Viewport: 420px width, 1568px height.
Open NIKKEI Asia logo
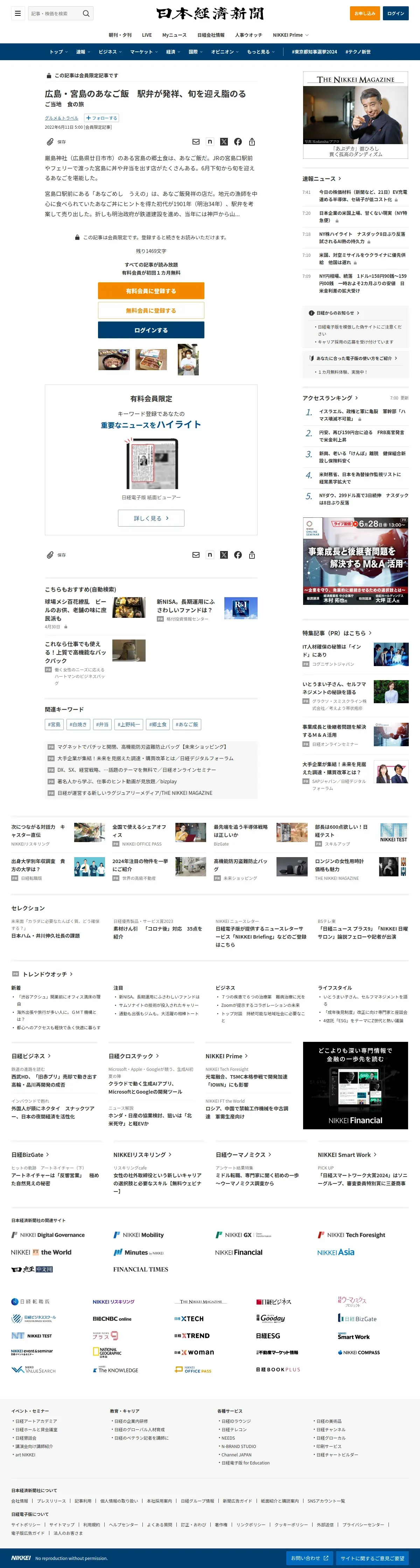click(x=335, y=1252)
